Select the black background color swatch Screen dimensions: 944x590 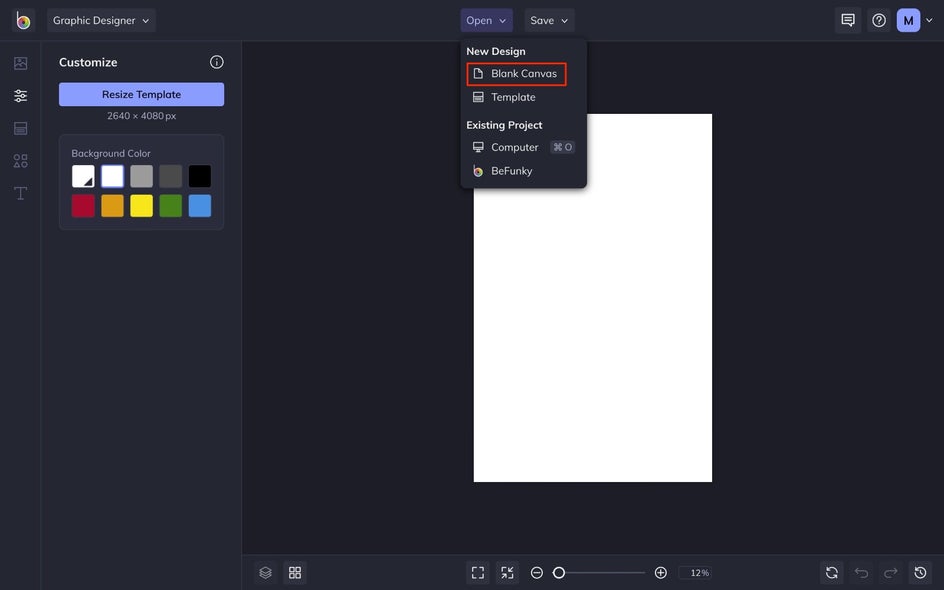click(200, 176)
